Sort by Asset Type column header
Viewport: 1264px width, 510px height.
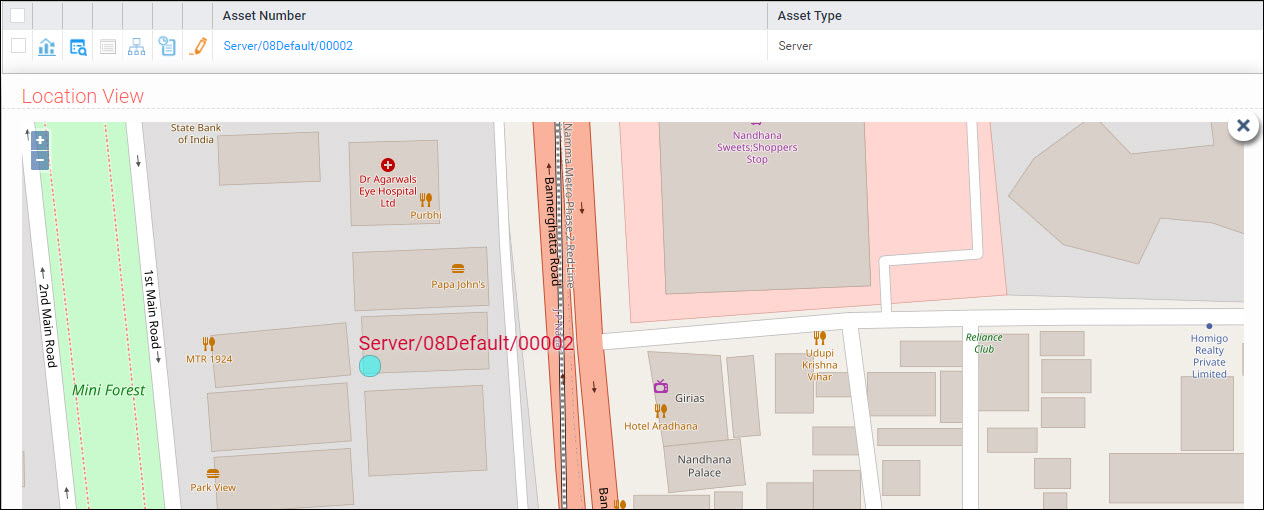coord(810,16)
